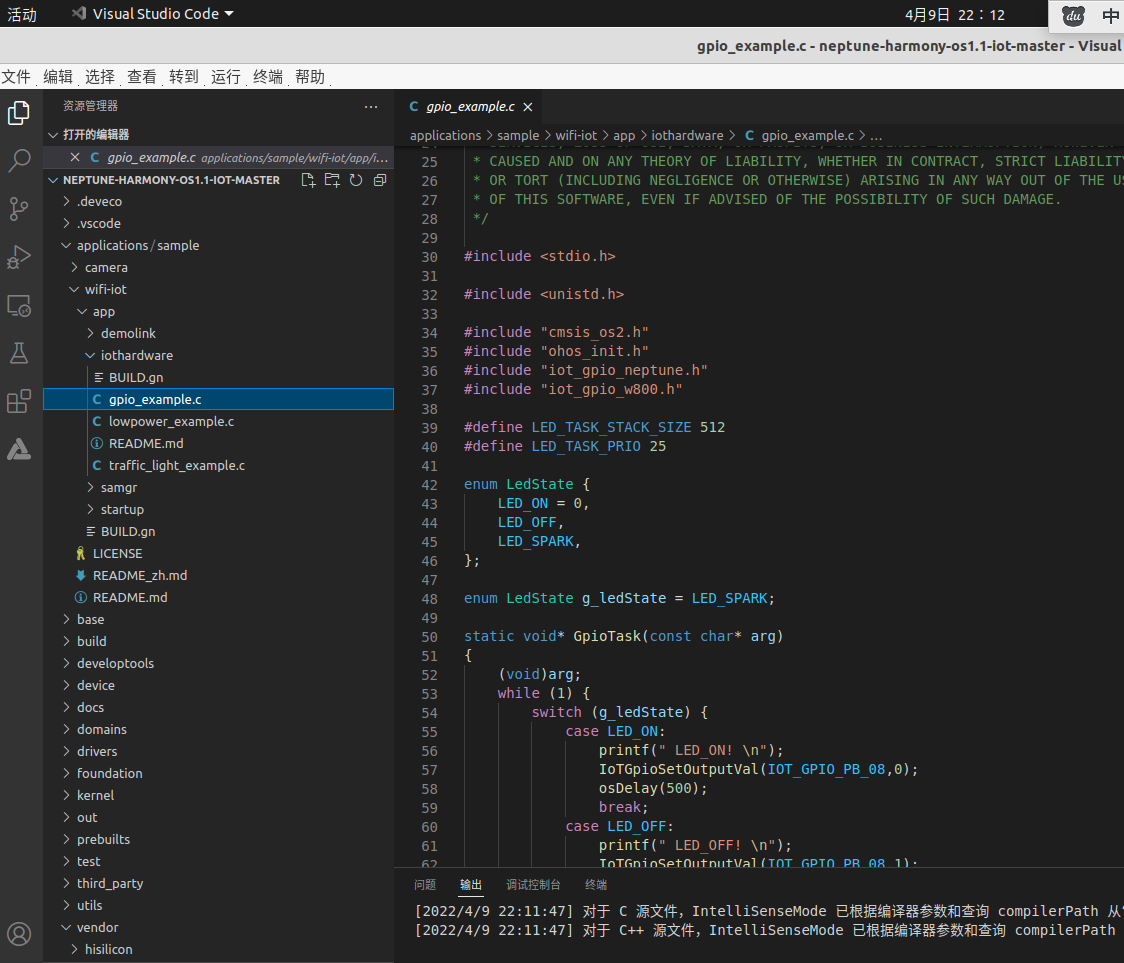Open the system clock showing 4月9日 22:12
This screenshot has height=963, width=1124.
coord(954,14)
